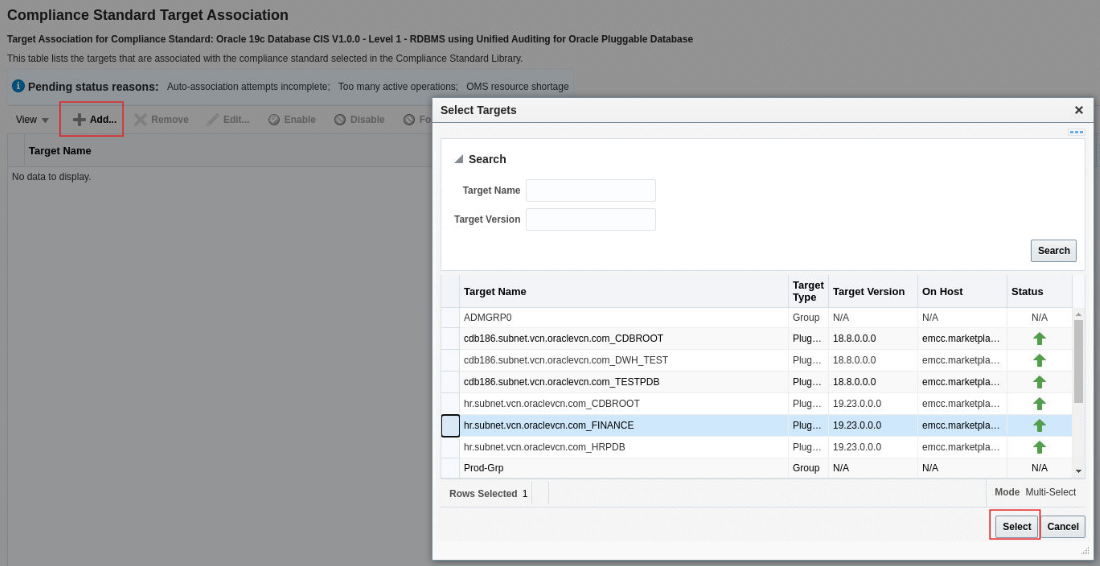The image size is (1100, 566).
Task: Click the Add plus icon in toolbar
Action: (x=79, y=120)
